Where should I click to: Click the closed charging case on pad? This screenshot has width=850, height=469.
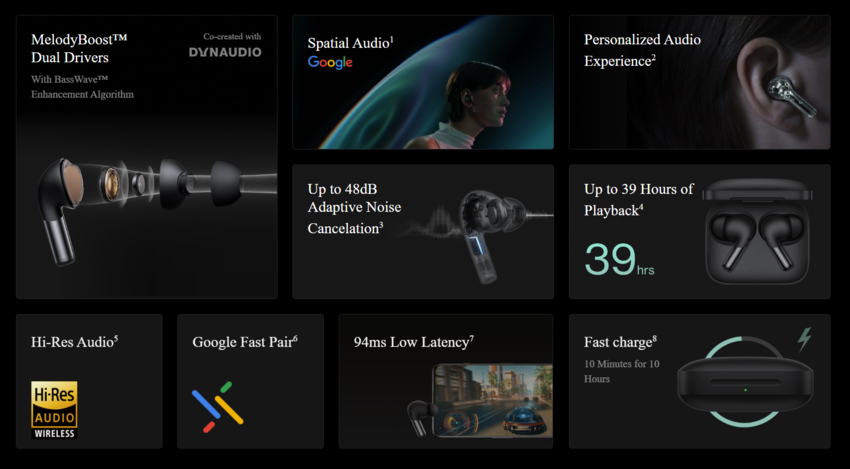(x=747, y=386)
